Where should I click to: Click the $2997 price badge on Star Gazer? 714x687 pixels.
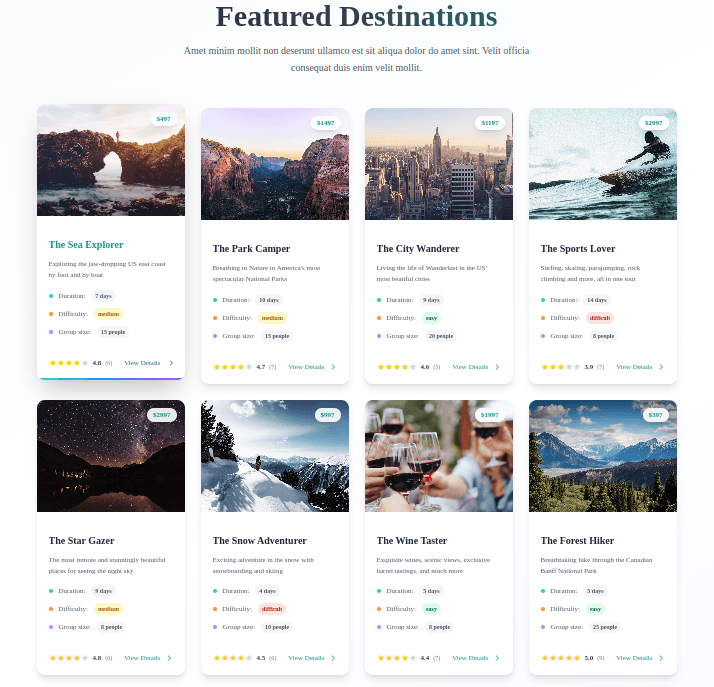162,415
